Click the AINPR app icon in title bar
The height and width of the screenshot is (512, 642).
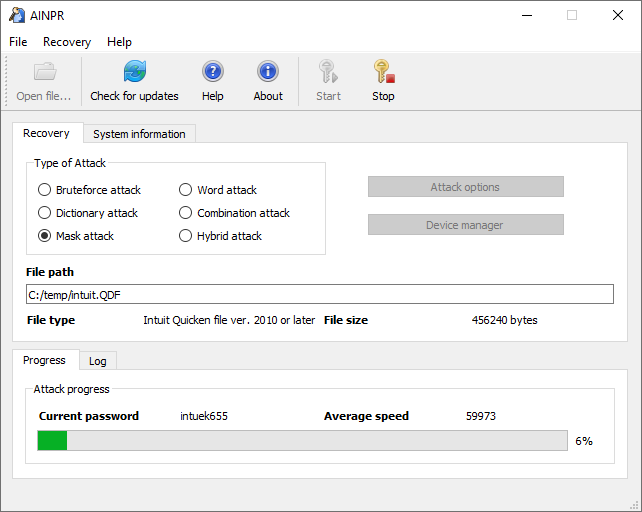17,15
